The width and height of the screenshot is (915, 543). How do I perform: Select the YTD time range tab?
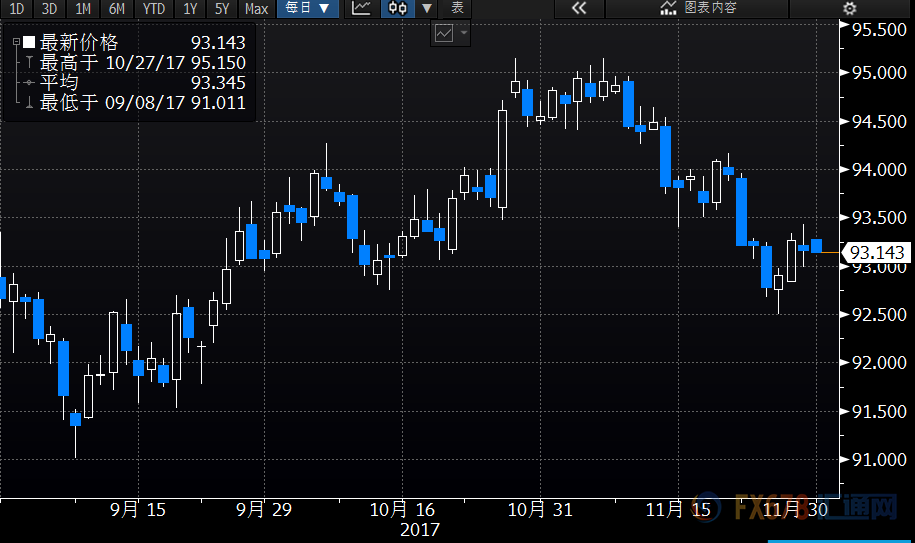click(x=153, y=9)
